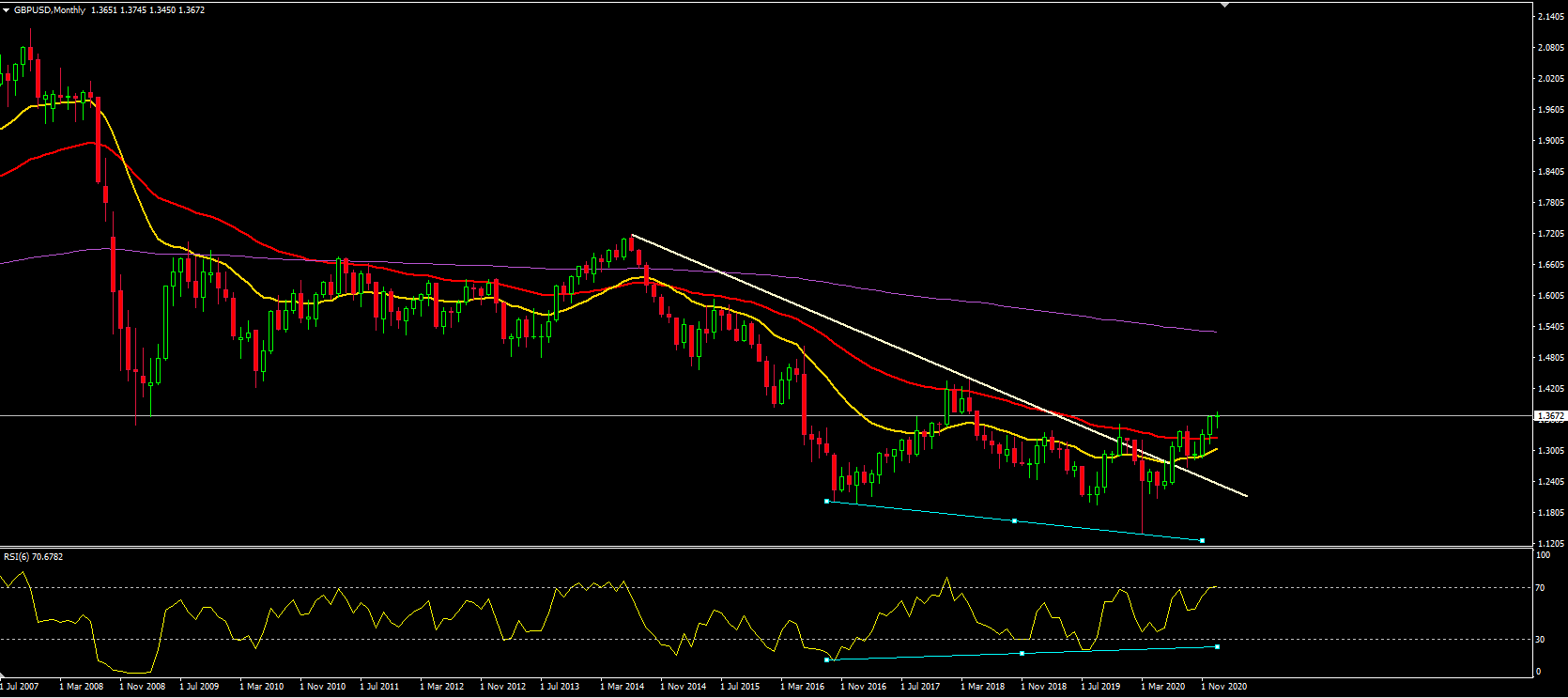Viewport: 1568px width, 698px height.
Task: Click the 1 Mar 2008 time axis label
Action: pos(81,687)
